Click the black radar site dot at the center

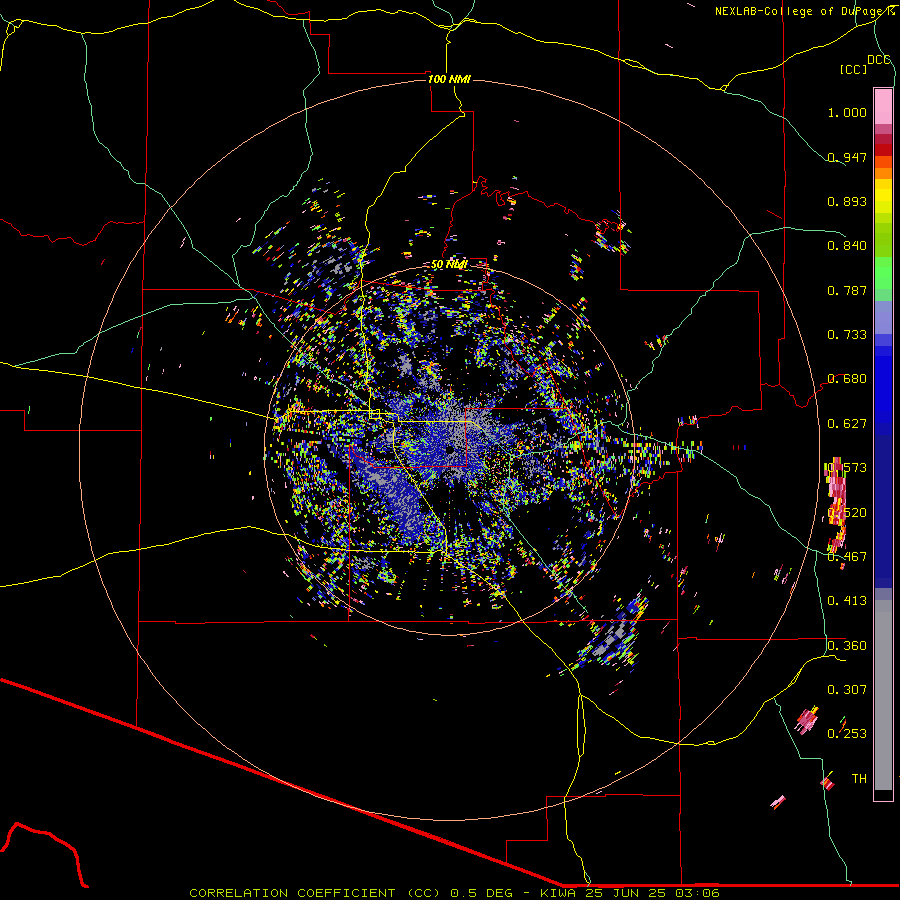pos(450,449)
